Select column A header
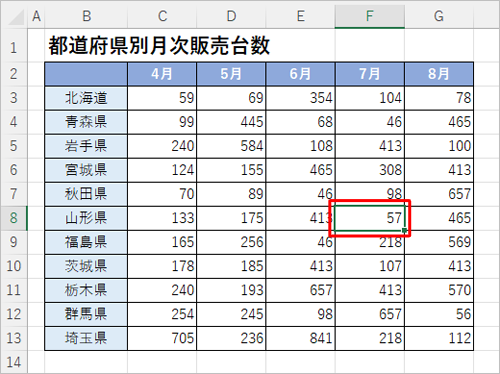The height and width of the screenshot is (374, 500). pyautogui.click(x=36, y=16)
